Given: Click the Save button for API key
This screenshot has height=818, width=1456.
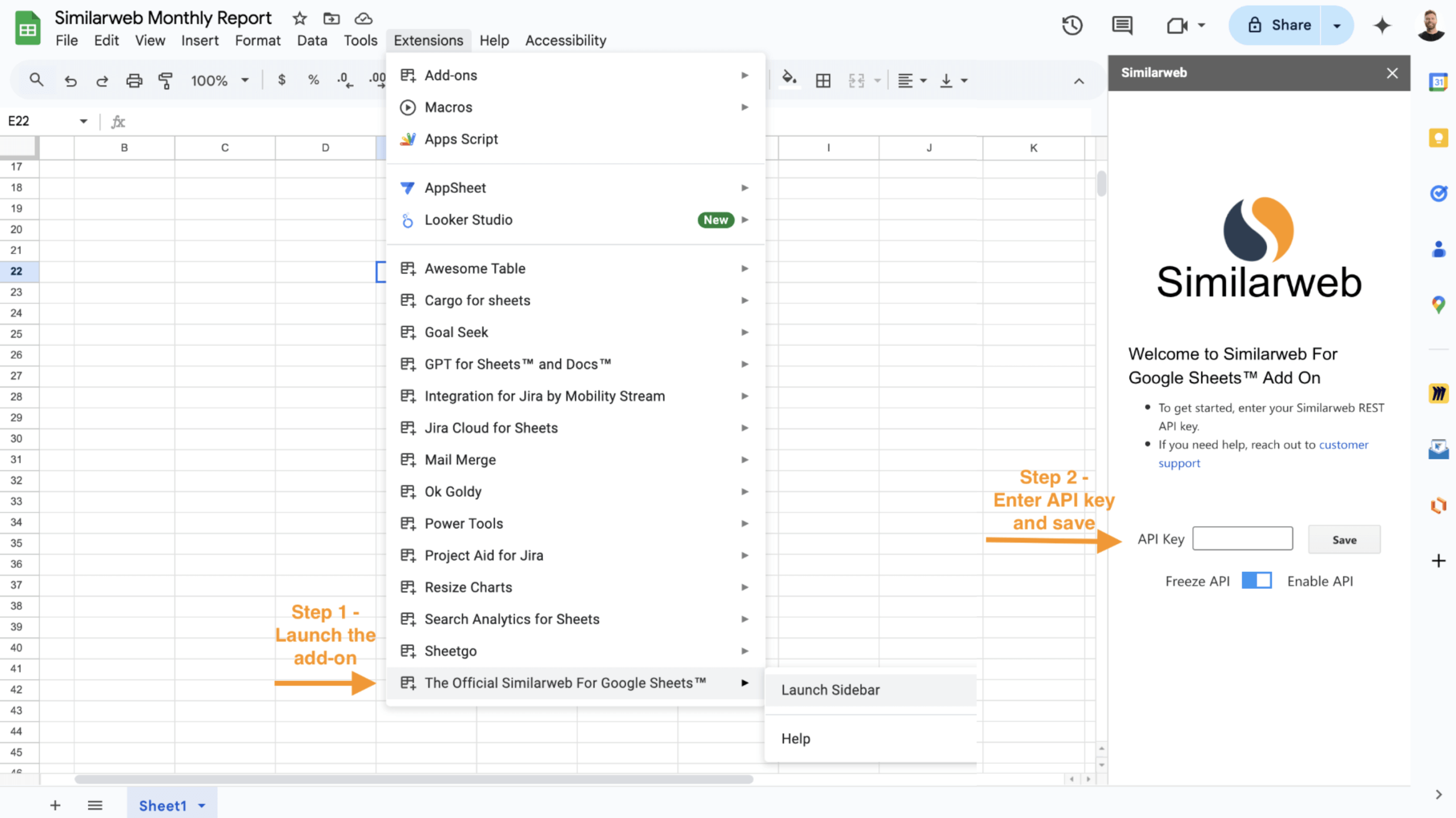Looking at the screenshot, I should 1343,539.
